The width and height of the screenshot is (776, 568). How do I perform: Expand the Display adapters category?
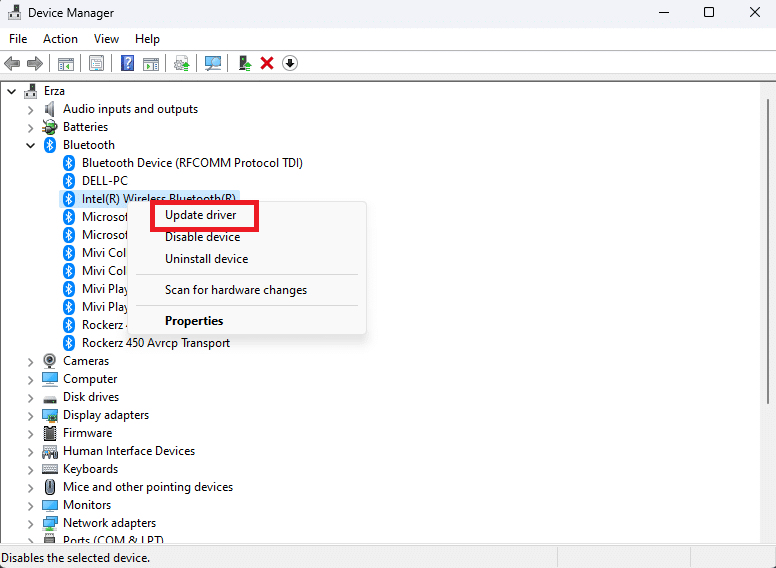coord(31,415)
